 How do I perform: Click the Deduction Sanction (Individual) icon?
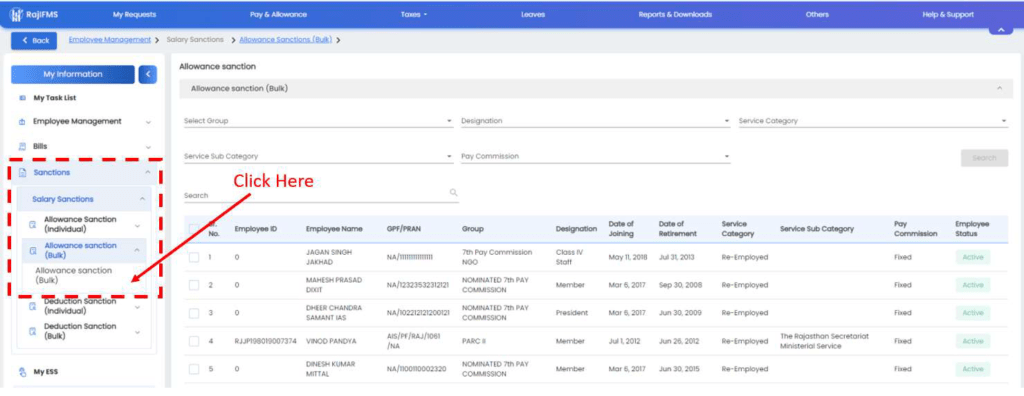pyautogui.click(x=32, y=306)
